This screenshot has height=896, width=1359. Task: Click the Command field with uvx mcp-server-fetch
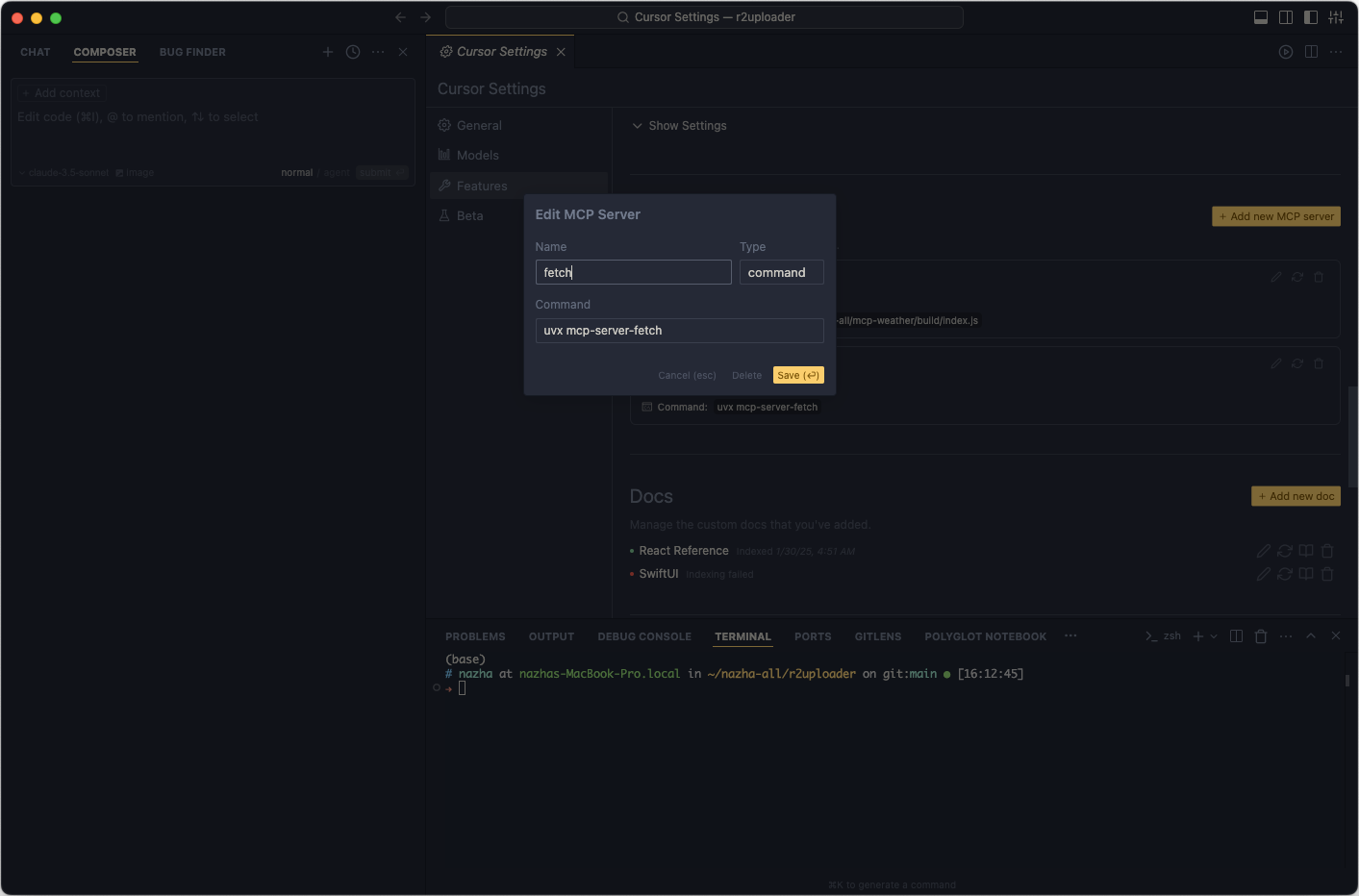[x=679, y=331]
